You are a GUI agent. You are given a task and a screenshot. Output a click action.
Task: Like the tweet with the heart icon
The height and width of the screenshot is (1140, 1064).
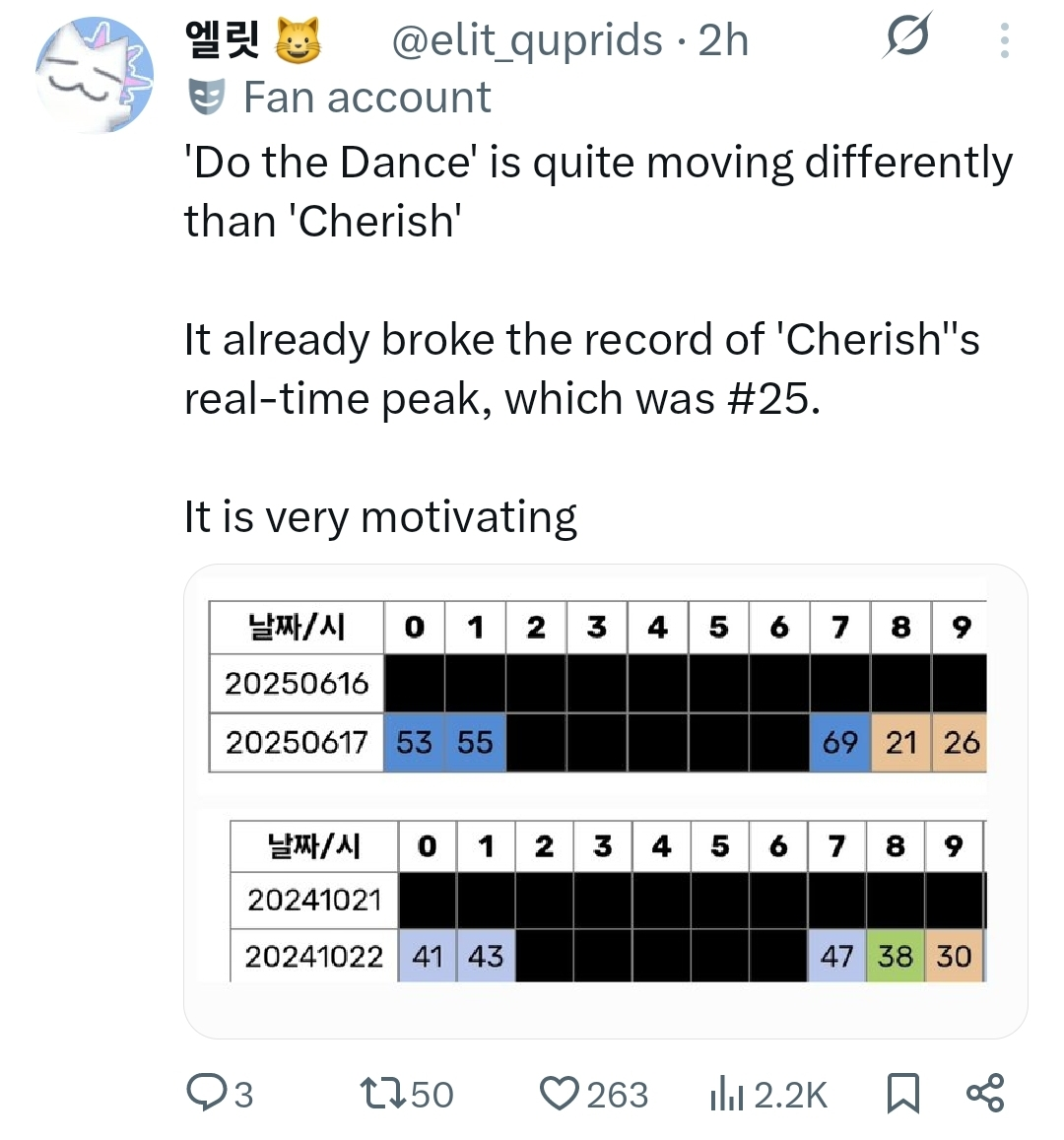[x=559, y=1093]
